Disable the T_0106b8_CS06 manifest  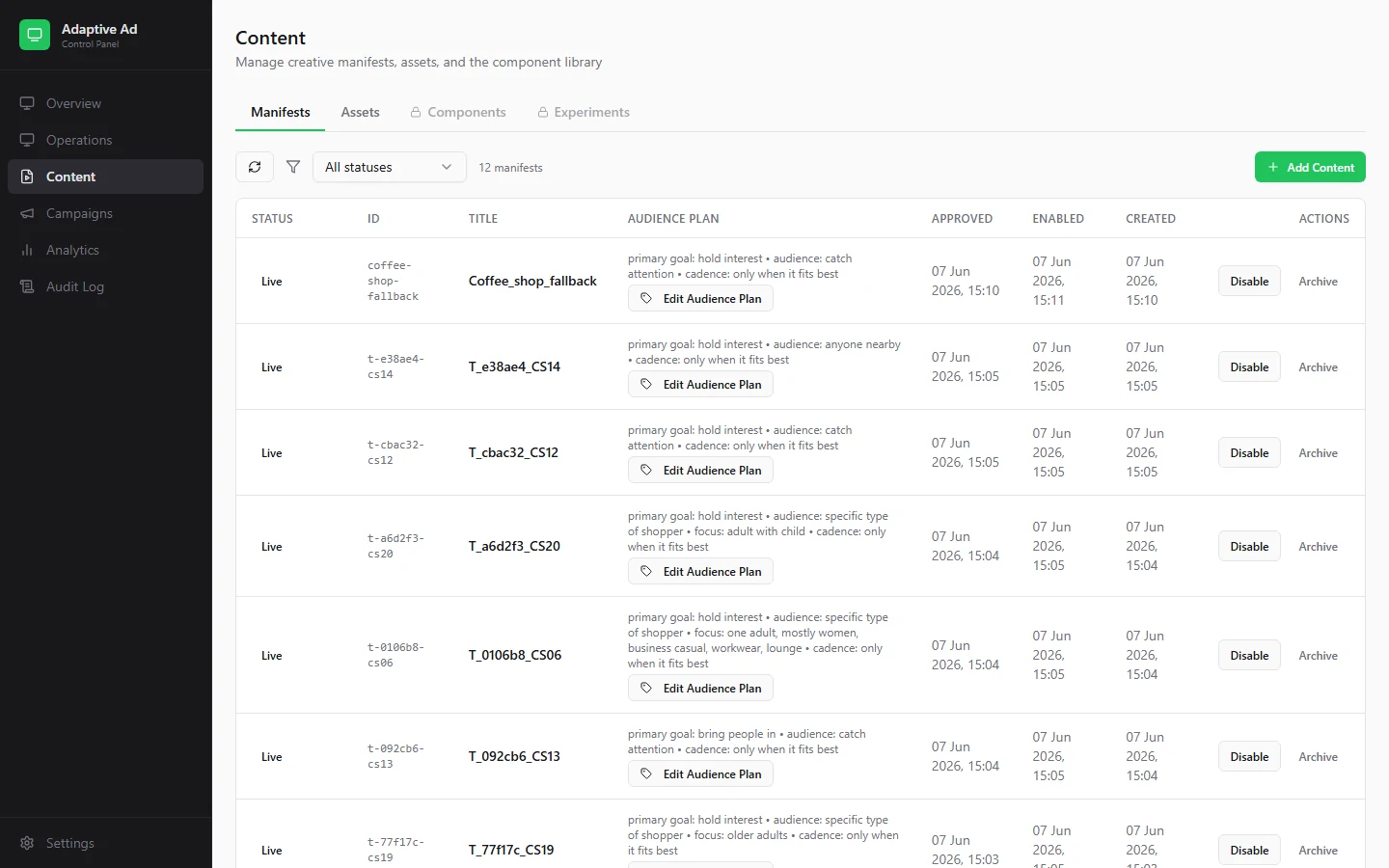[x=1249, y=655]
